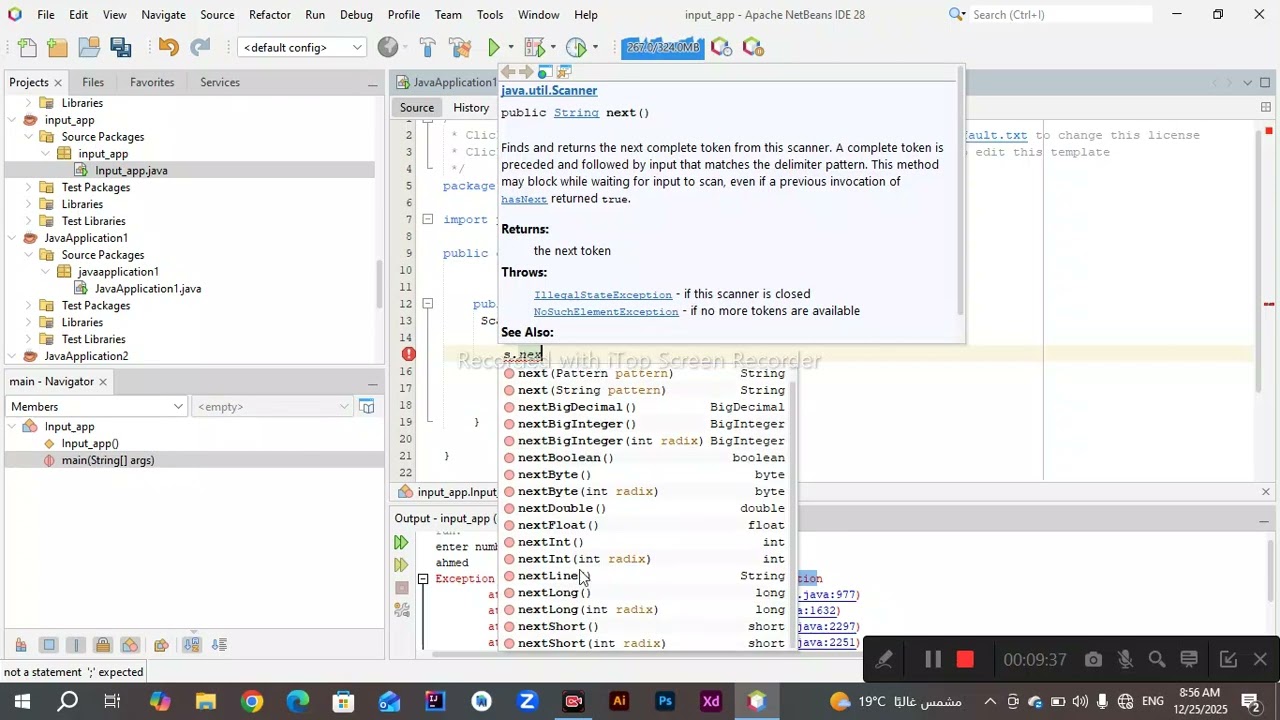Click the New Project toolbar icon
The width and height of the screenshot is (1280, 720).
57,47
